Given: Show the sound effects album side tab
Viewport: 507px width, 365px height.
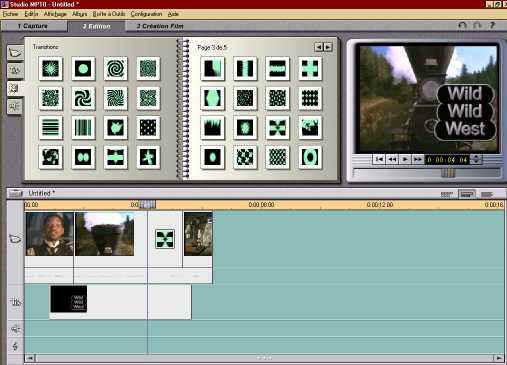Looking at the screenshot, I should (x=15, y=106).
